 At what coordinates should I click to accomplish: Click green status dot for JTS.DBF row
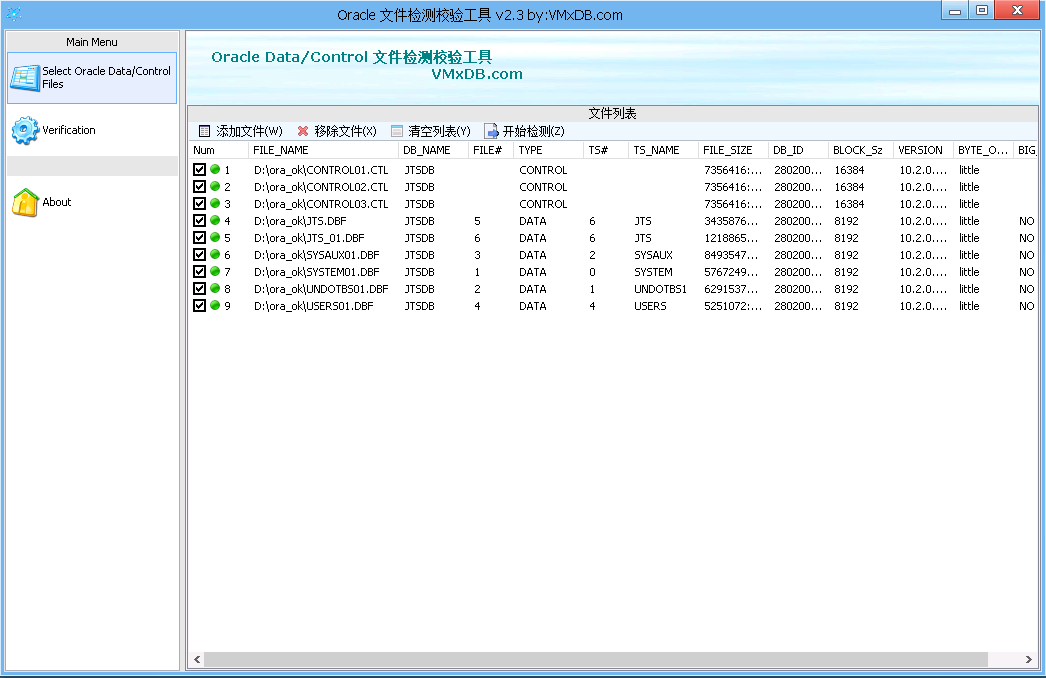(215, 221)
